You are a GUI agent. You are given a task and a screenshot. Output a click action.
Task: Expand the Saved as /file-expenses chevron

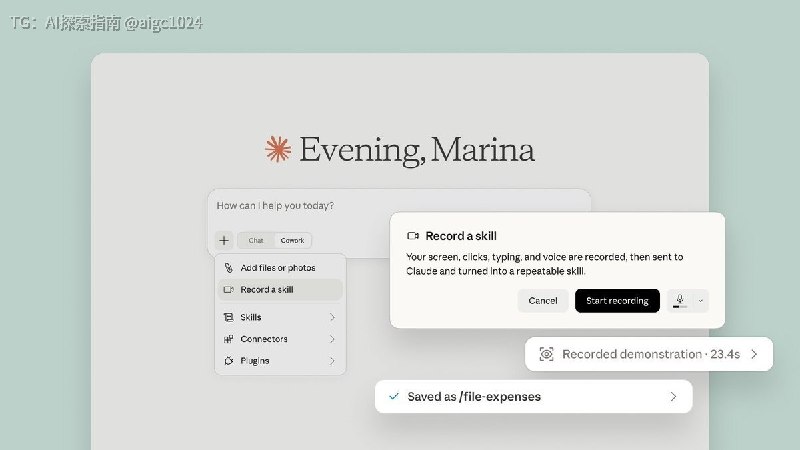[x=673, y=396]
